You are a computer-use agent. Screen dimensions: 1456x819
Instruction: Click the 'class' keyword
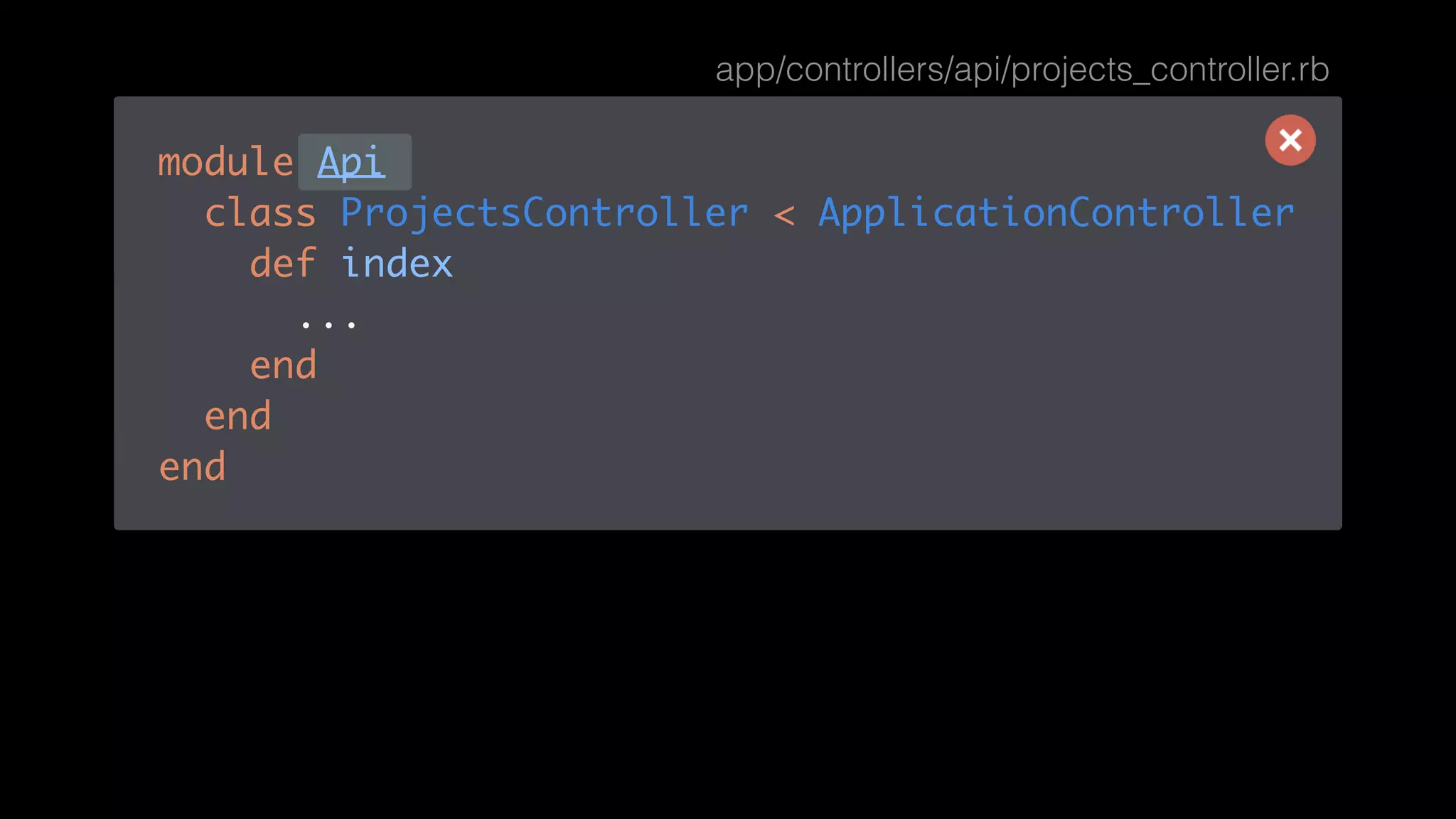(x=260, y=213)
